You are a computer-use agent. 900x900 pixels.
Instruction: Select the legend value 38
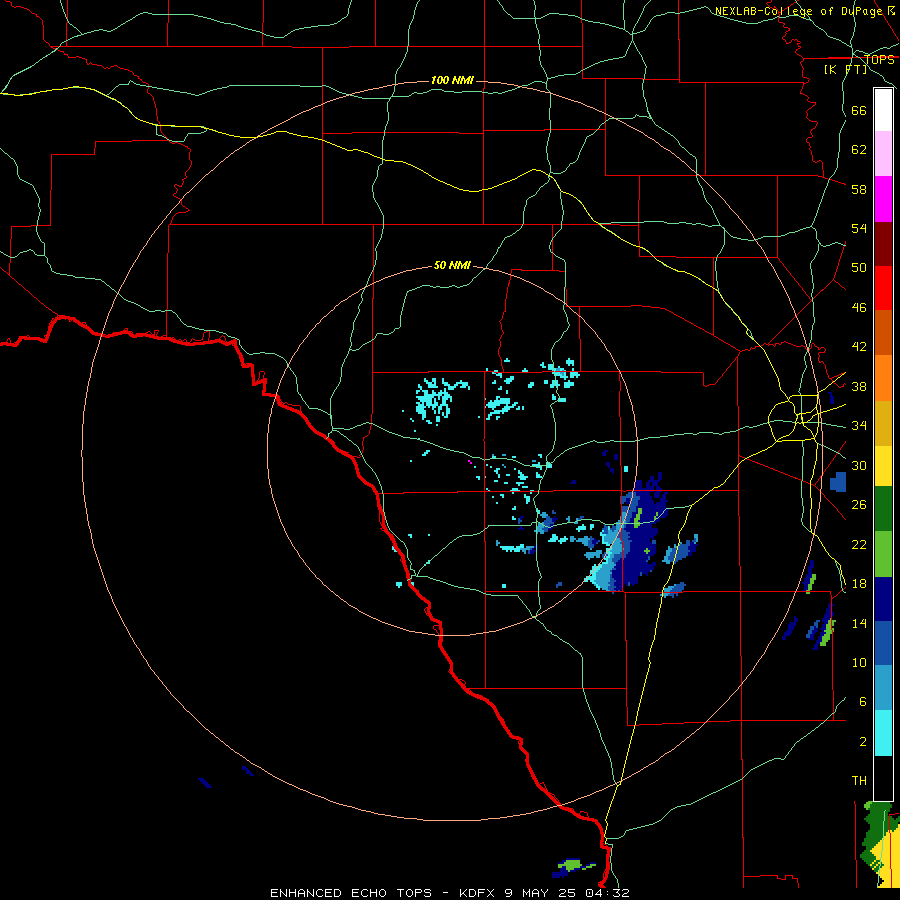pyautogui.click(x=859, y=387)
